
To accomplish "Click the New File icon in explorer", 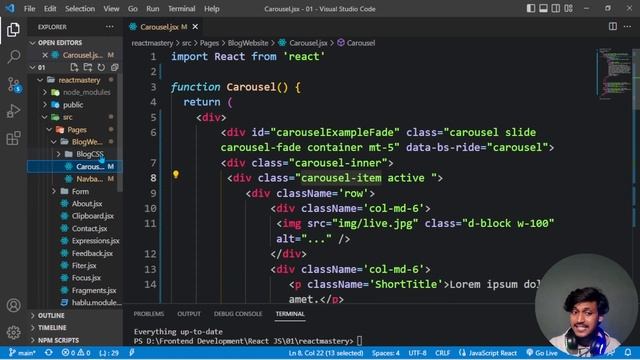I will (74, 67).
